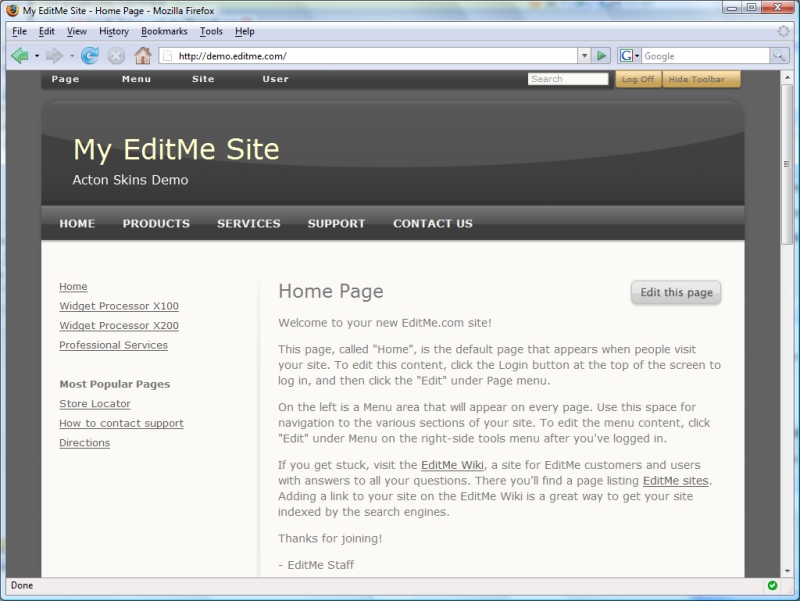Open the File menu

(19, 31)
